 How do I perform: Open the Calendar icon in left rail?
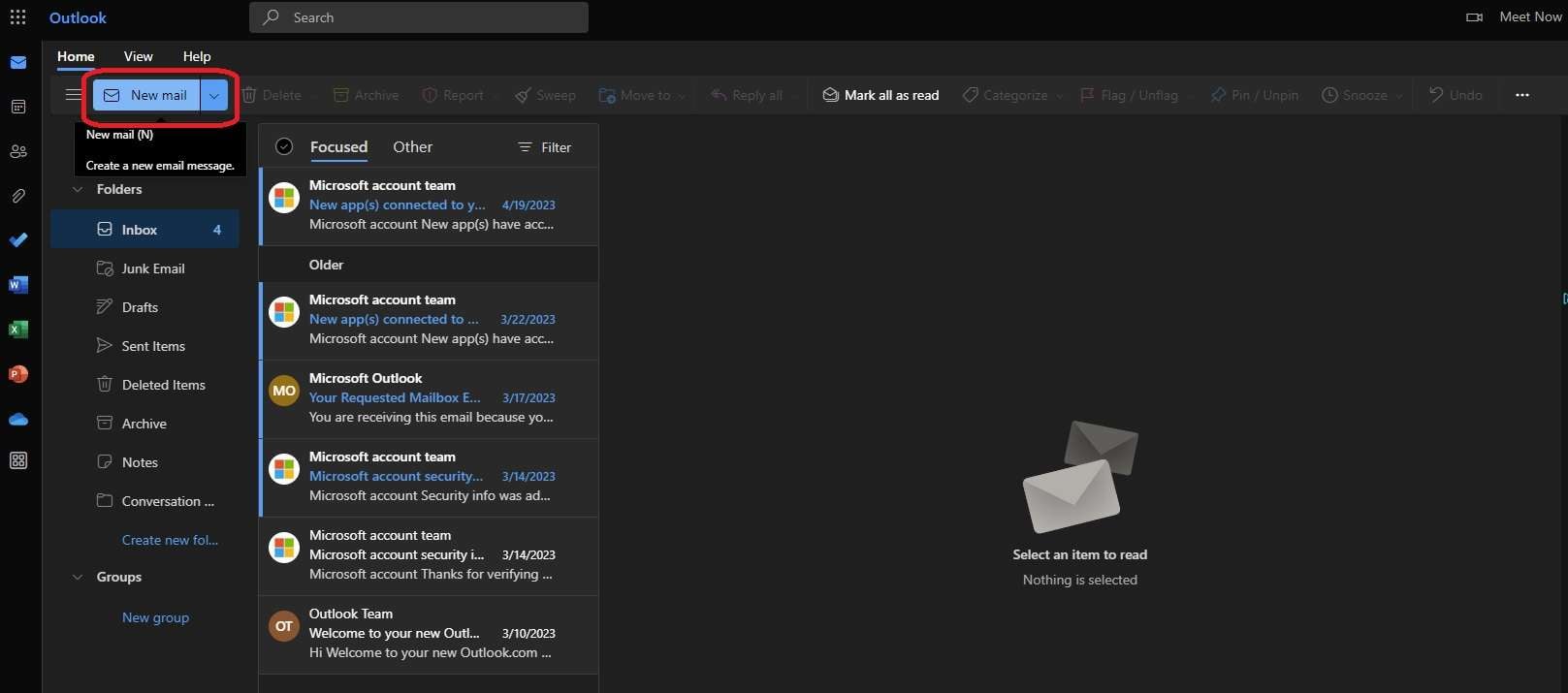tap(18, 107)
